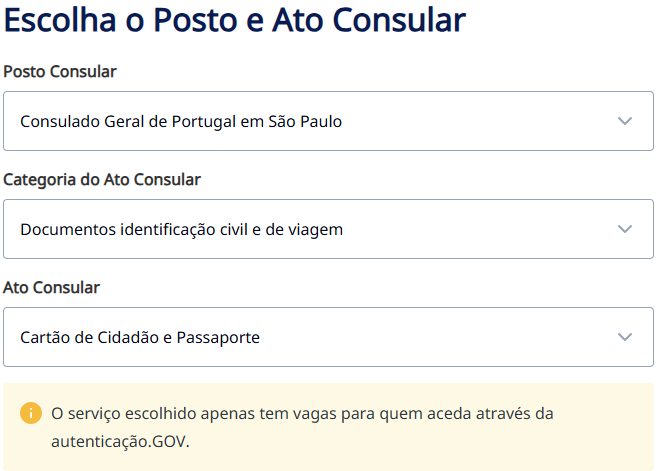Expand the Categoria do Ato Consular dropdown

click(x=329, y=229)
